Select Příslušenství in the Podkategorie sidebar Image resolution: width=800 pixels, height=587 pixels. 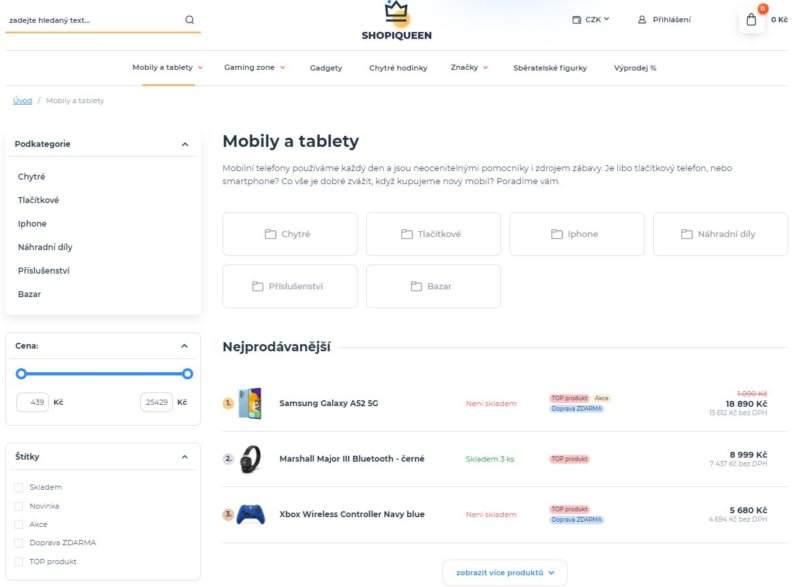[43, 271]
